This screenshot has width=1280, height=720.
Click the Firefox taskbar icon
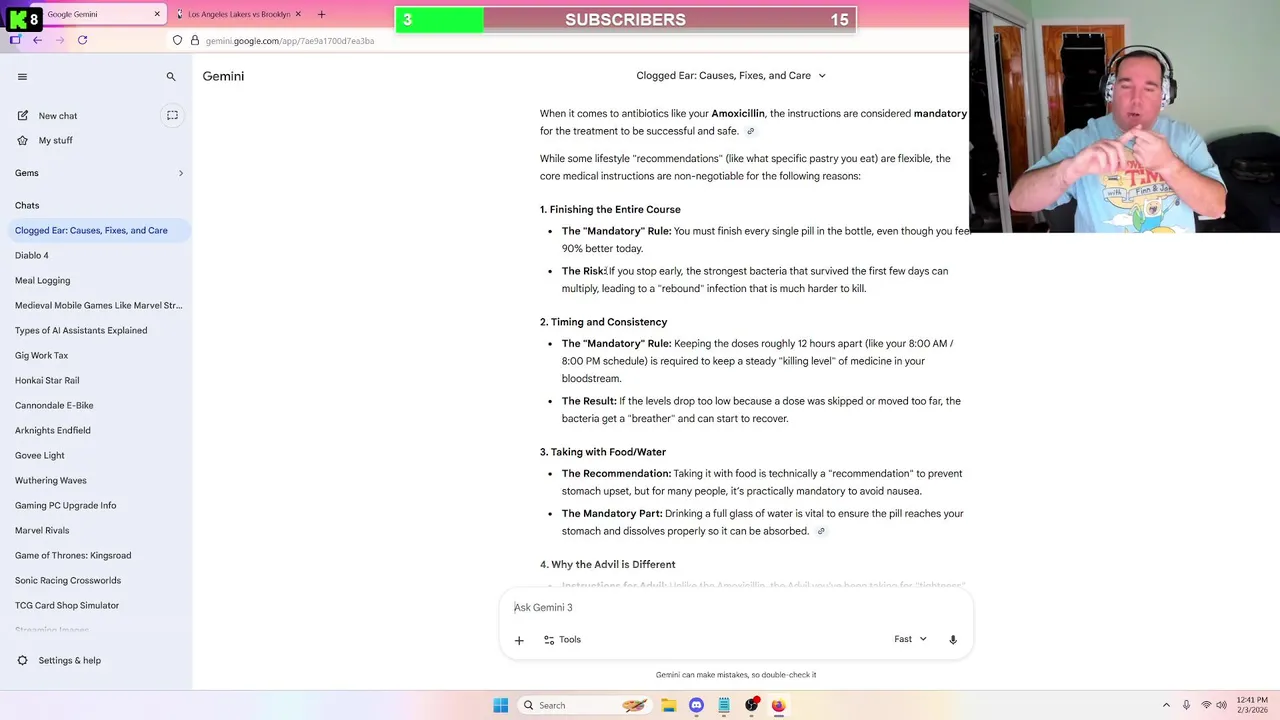click(x=778, y=705)
